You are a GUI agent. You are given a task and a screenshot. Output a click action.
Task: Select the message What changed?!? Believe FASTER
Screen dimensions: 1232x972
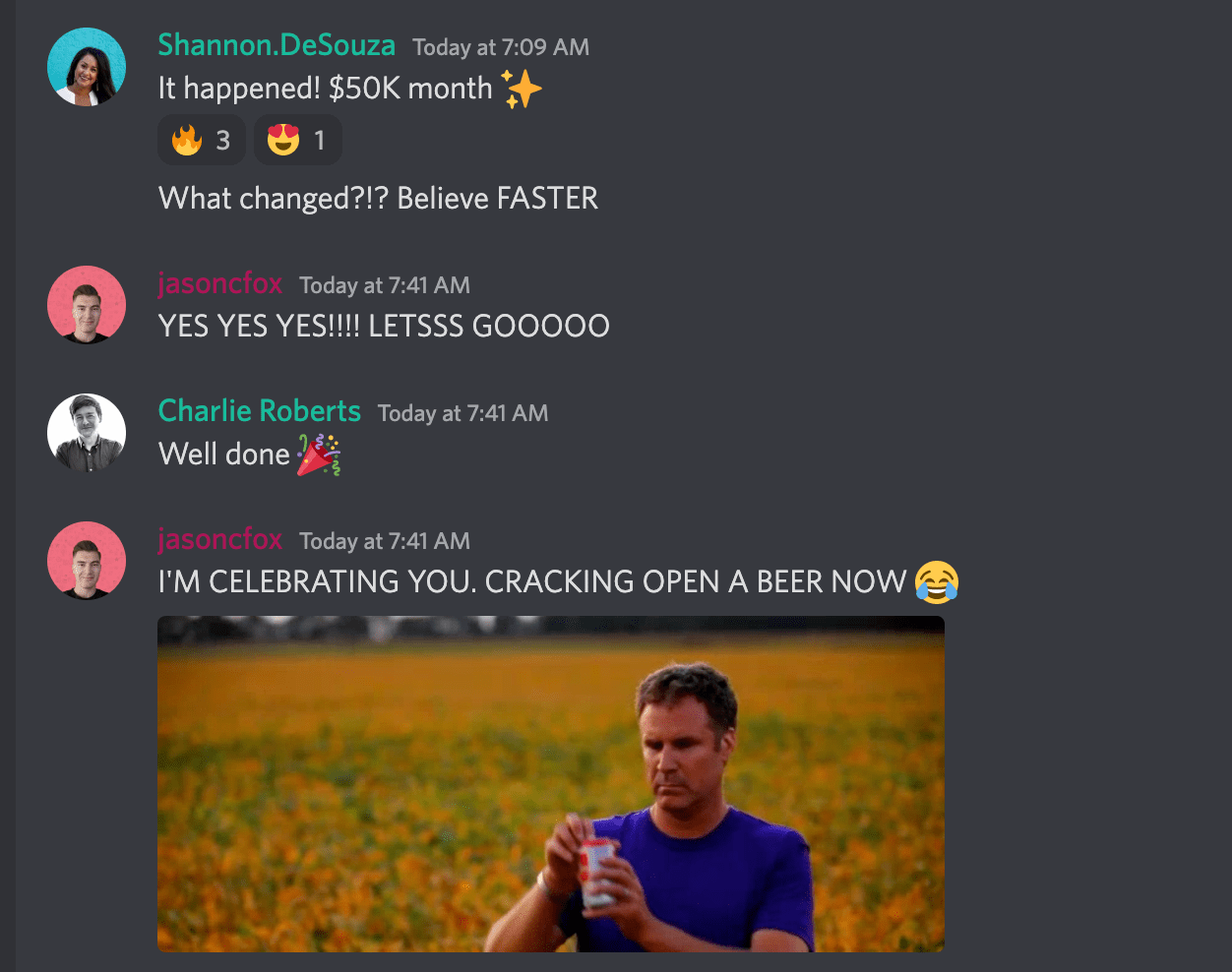pos(378,199)
